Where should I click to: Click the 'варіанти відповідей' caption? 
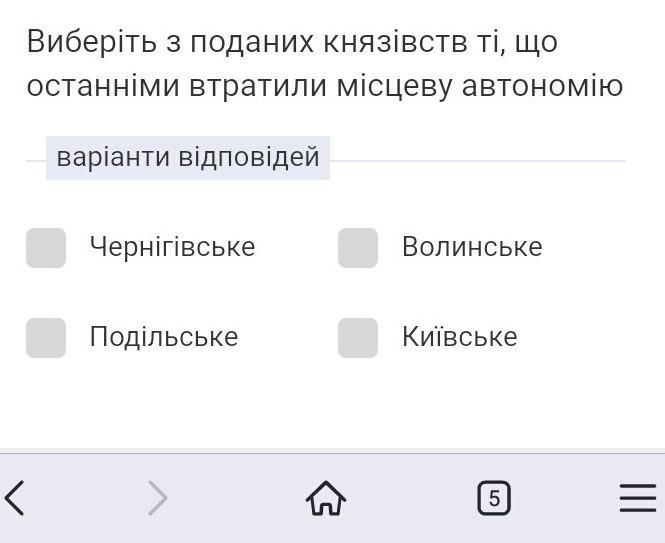click(188, 158)
